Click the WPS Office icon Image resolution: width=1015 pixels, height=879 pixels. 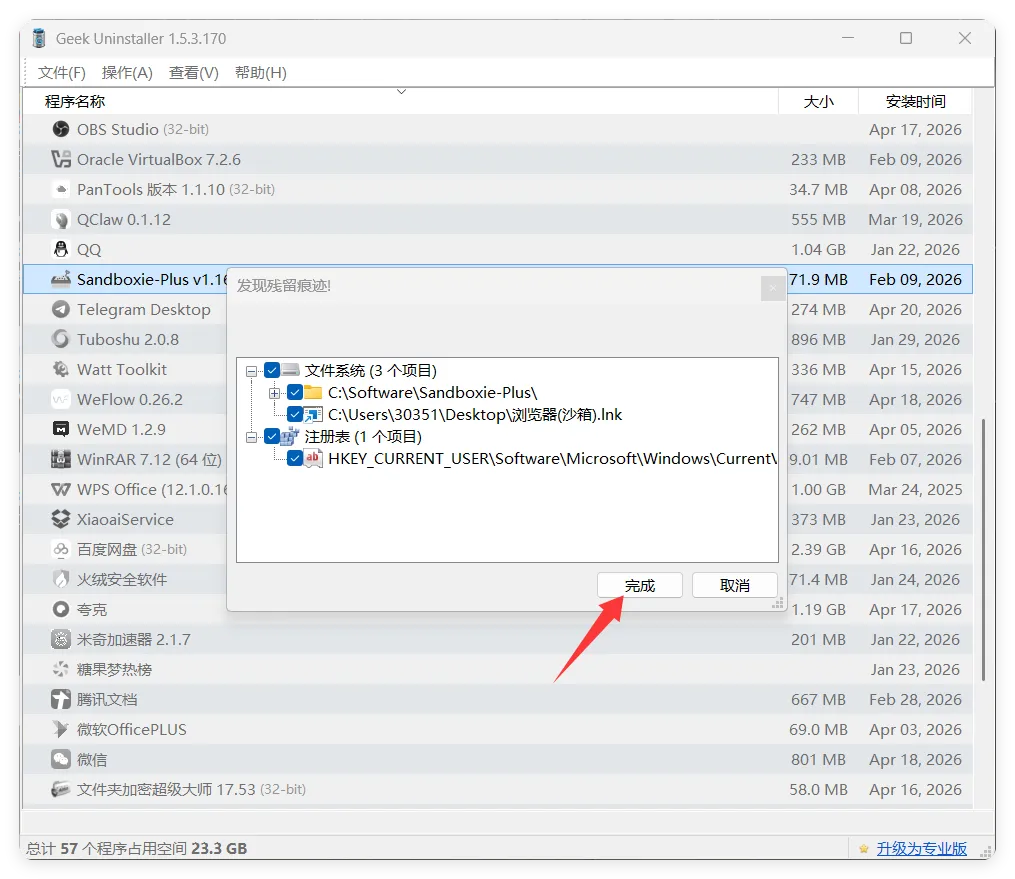tap(61, 489)
